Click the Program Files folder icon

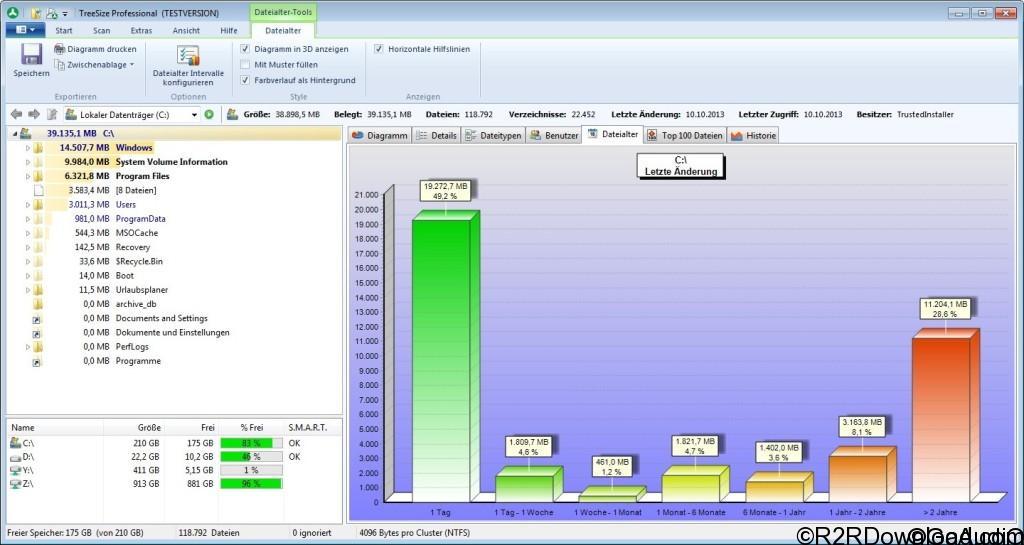[x=38, y=176]
